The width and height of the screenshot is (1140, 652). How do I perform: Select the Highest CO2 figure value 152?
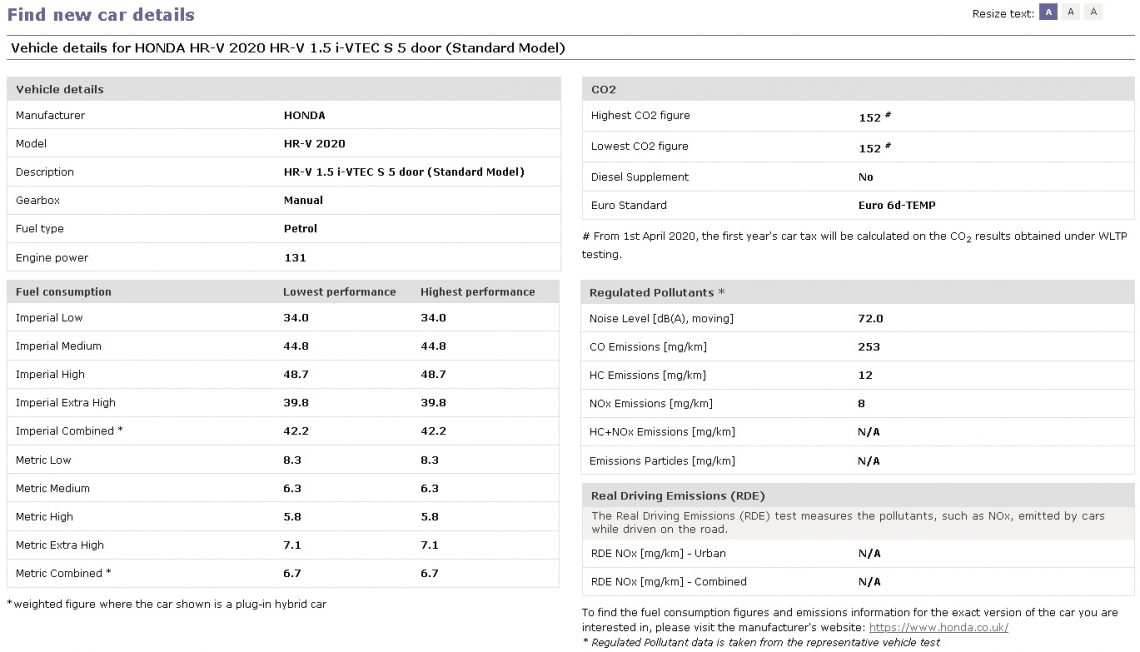click(x=870, y=117)
